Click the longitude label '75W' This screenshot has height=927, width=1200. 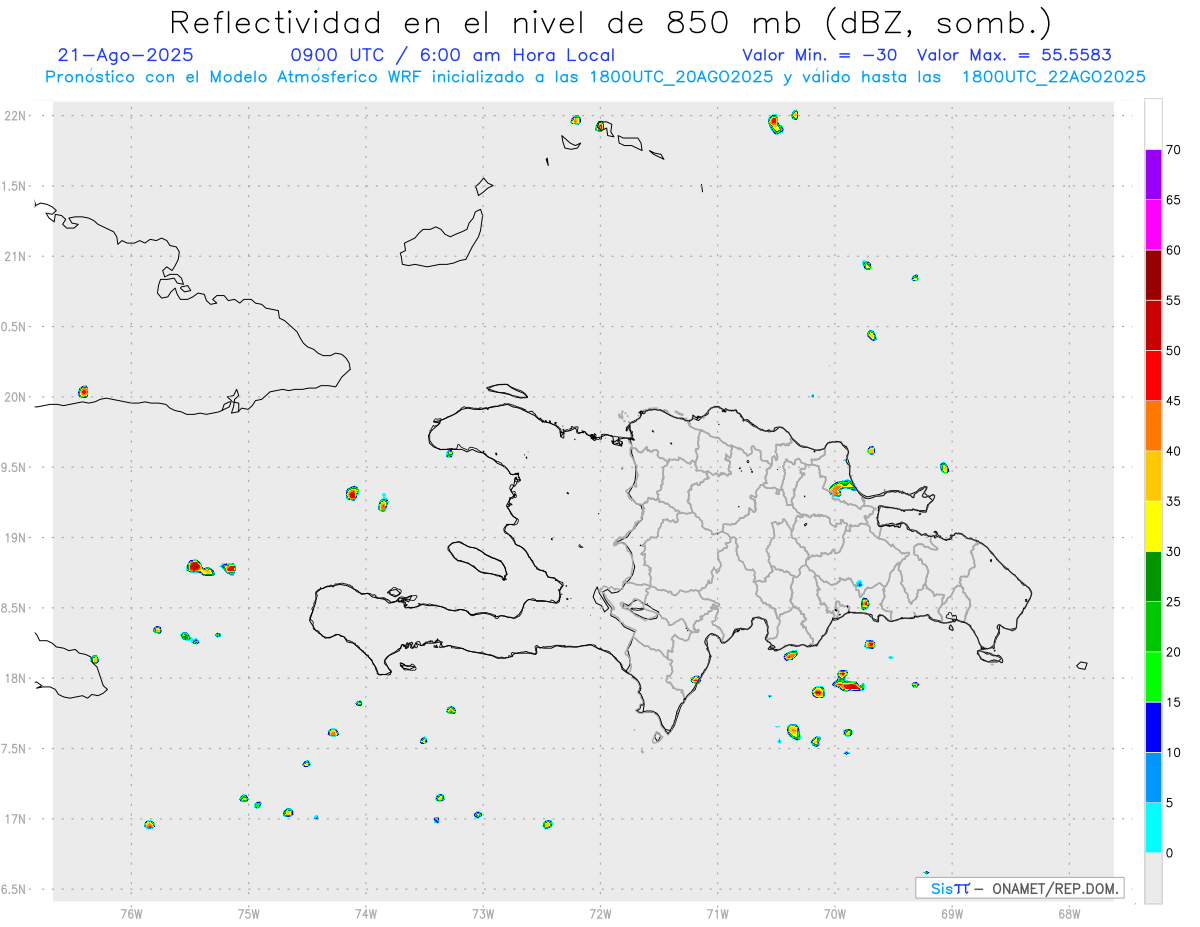(249, 912)
